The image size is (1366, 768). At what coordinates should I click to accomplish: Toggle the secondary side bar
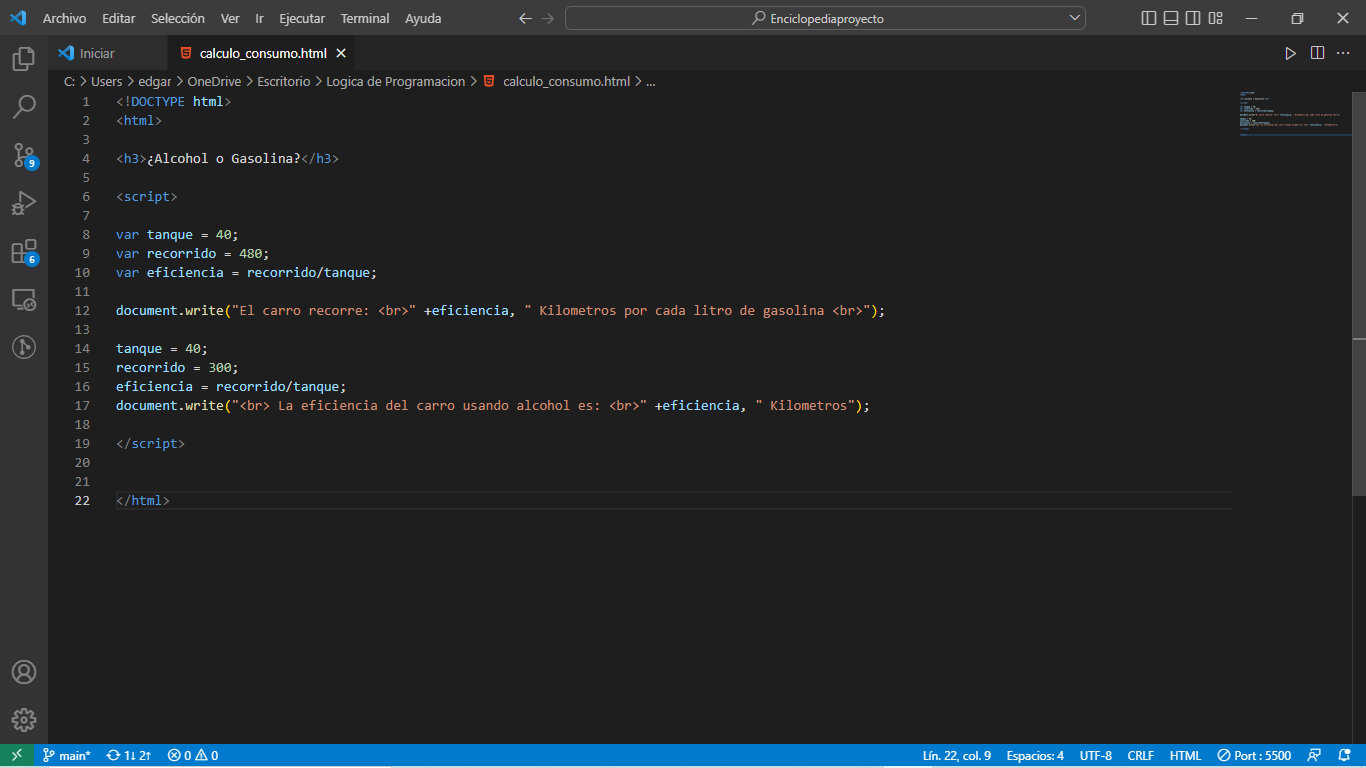(1193, 18)
